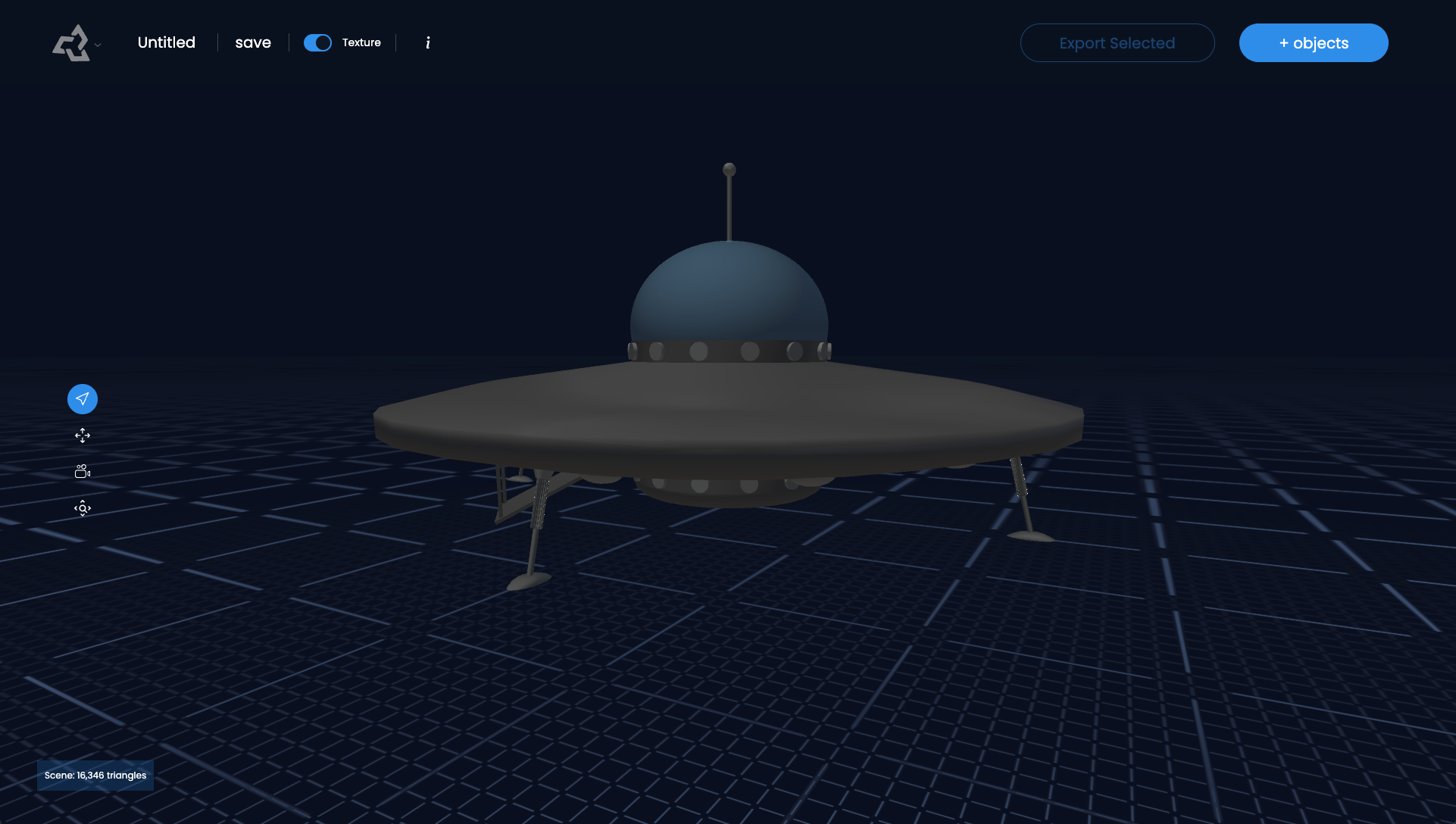Viewport: 1456px width, 824px height.
Task: Click the antenna ball atop the UFO
Action: 730,170
